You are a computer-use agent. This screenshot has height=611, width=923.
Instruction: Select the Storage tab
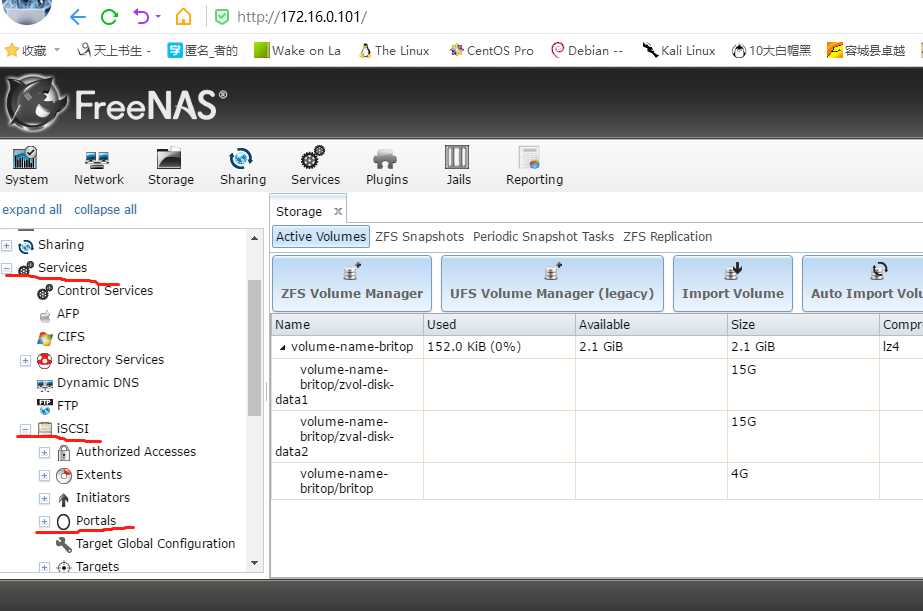coord(299,211)
